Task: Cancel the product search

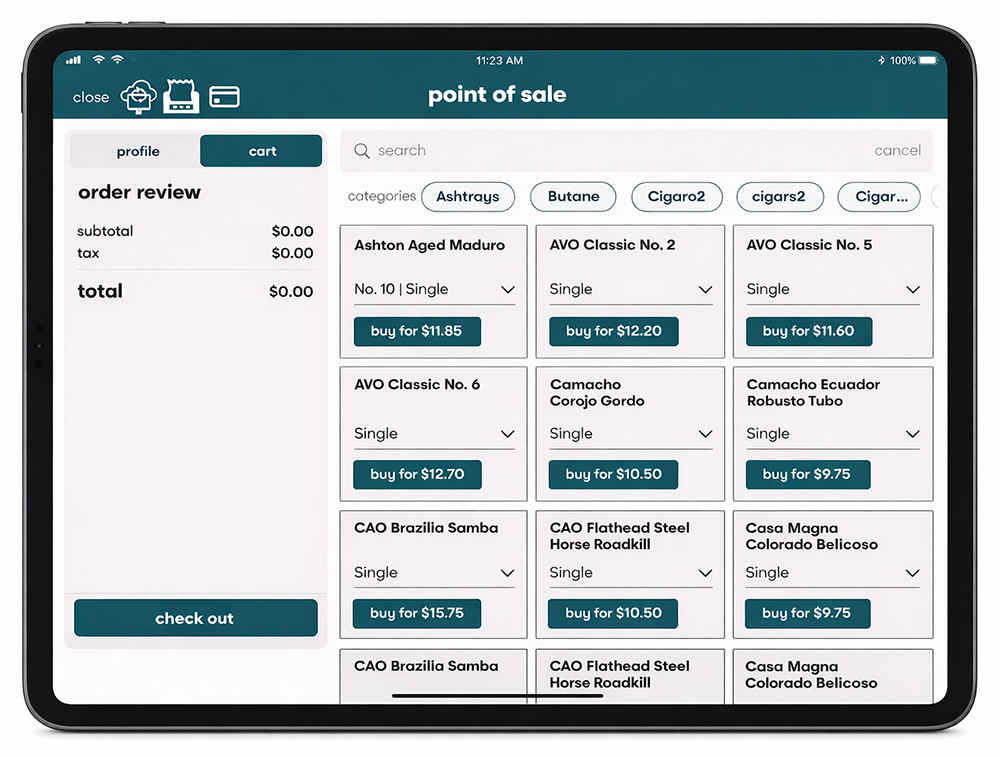Action: (897, 151)
